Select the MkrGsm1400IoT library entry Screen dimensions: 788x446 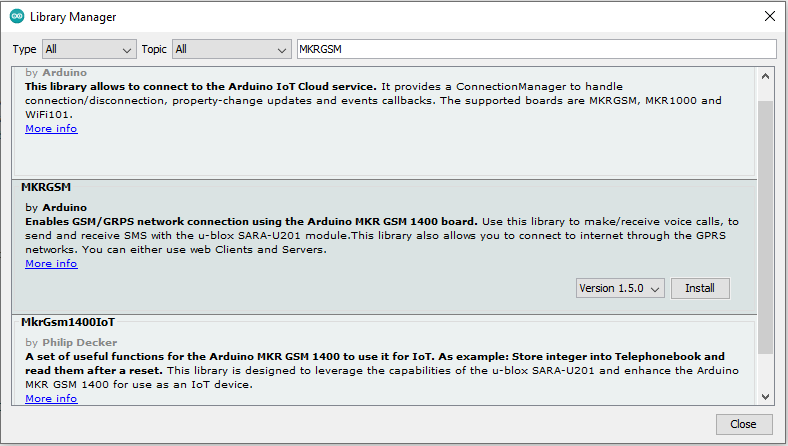(68, 322)
